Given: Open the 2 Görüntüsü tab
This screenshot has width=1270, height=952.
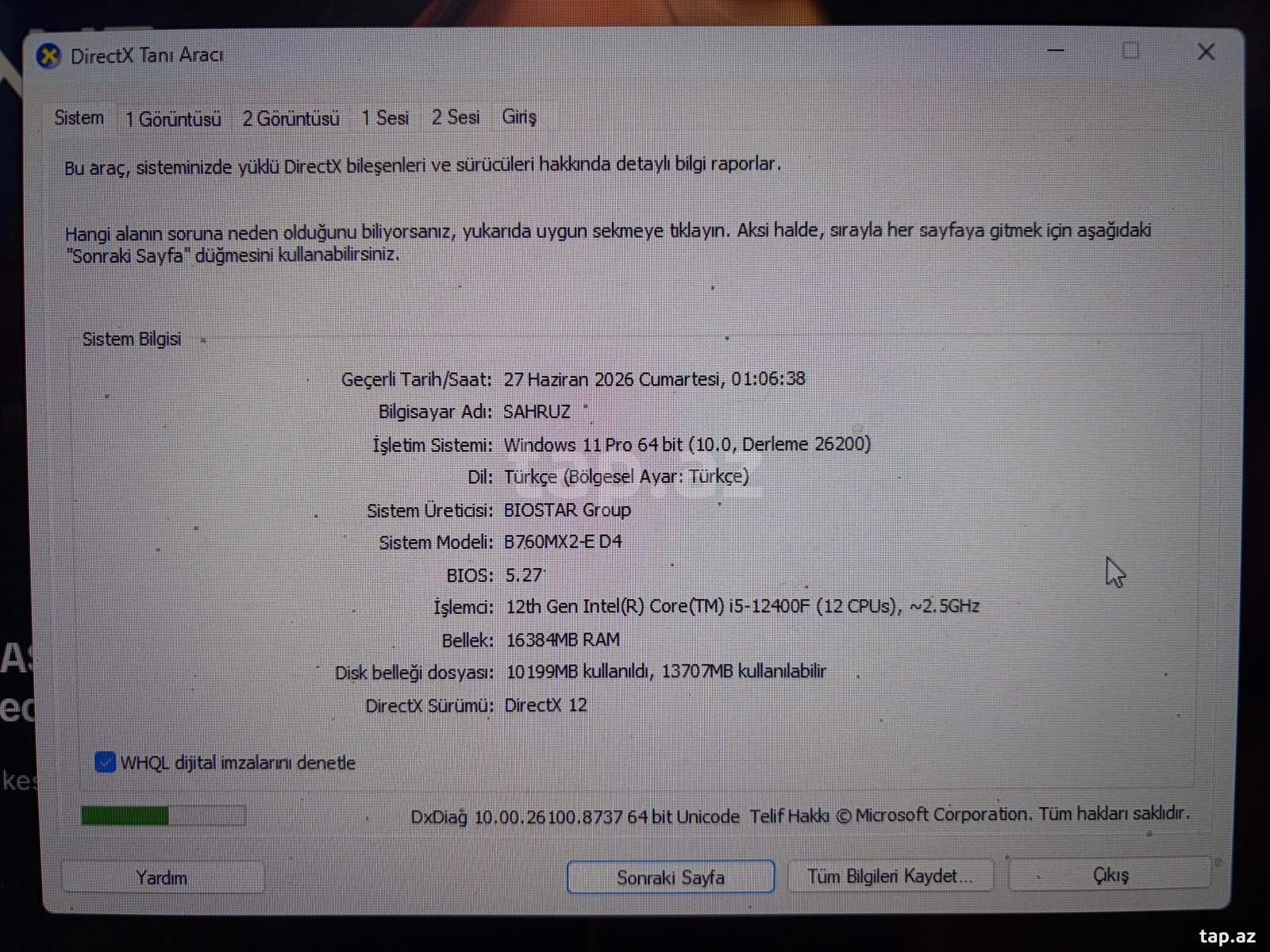Looking at the screenshot, I should [291, 119].
